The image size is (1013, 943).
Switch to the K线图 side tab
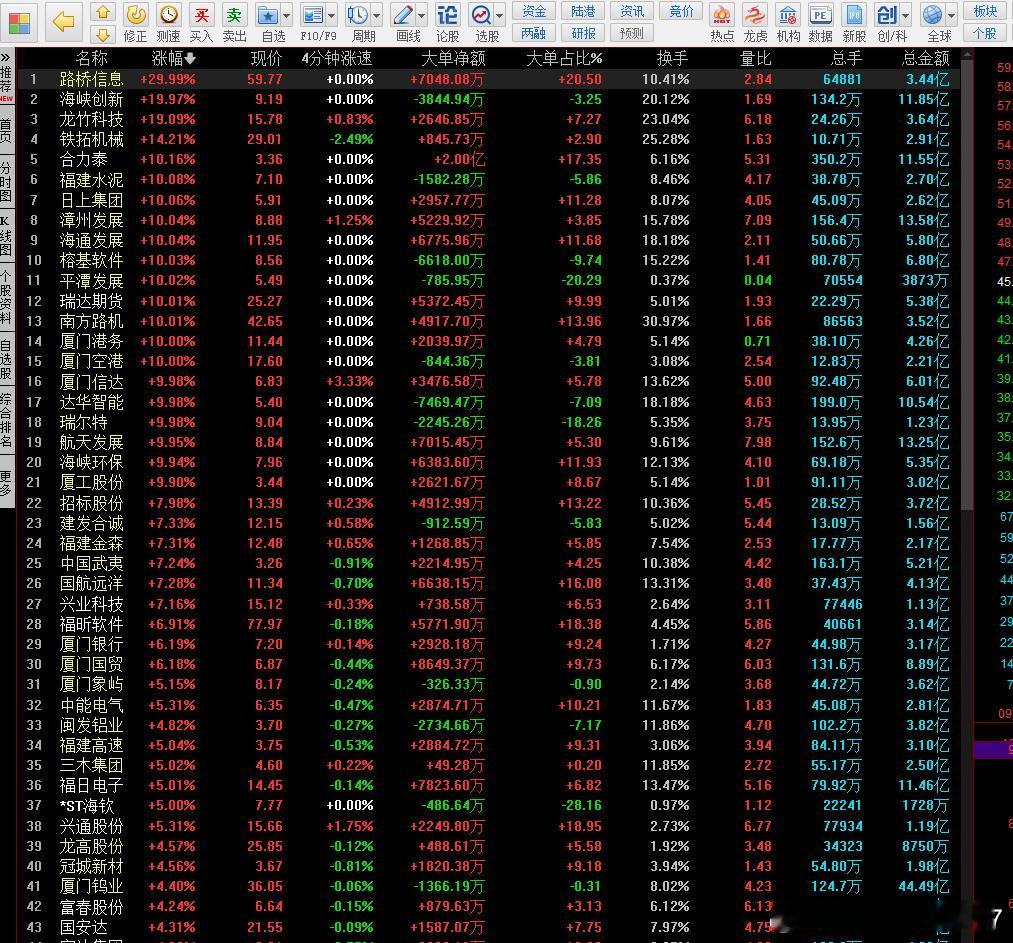(6, 235)
